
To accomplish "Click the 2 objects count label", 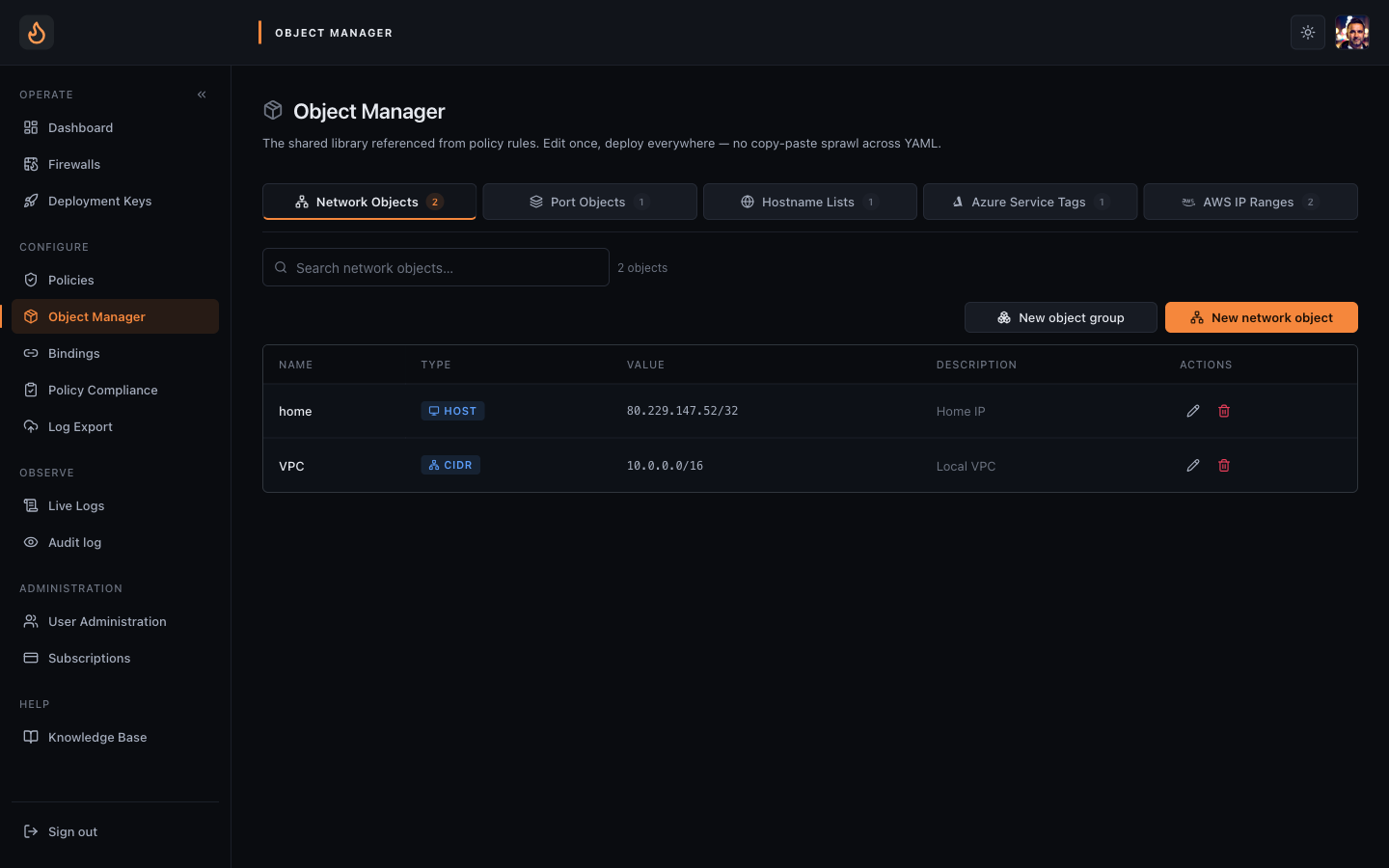I will 642,268.
